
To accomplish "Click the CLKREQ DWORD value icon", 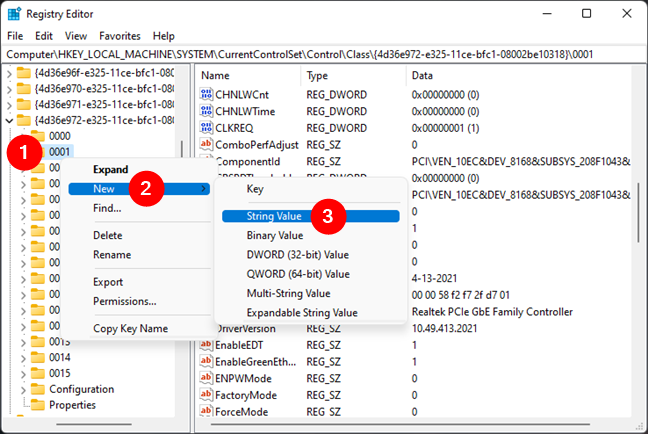I will [x=206, y=128].
